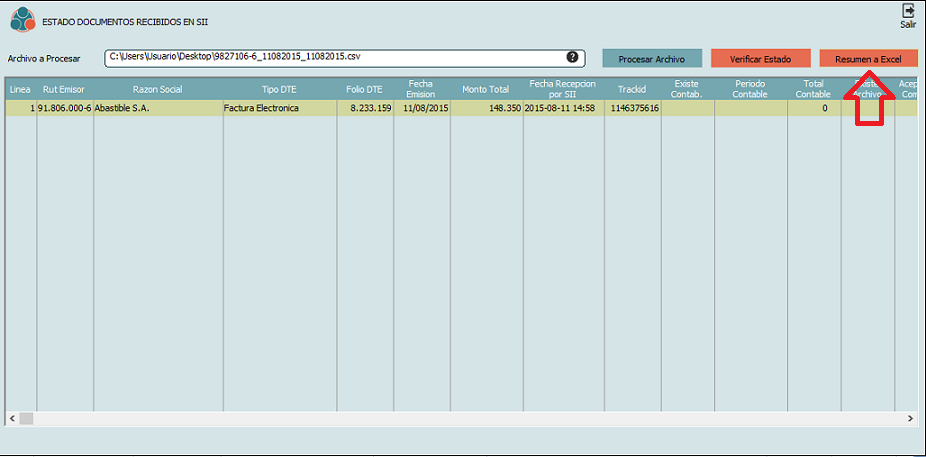The image size is (926, 457).
Task: Click the help question mark icon
Action: pos(573,58)
